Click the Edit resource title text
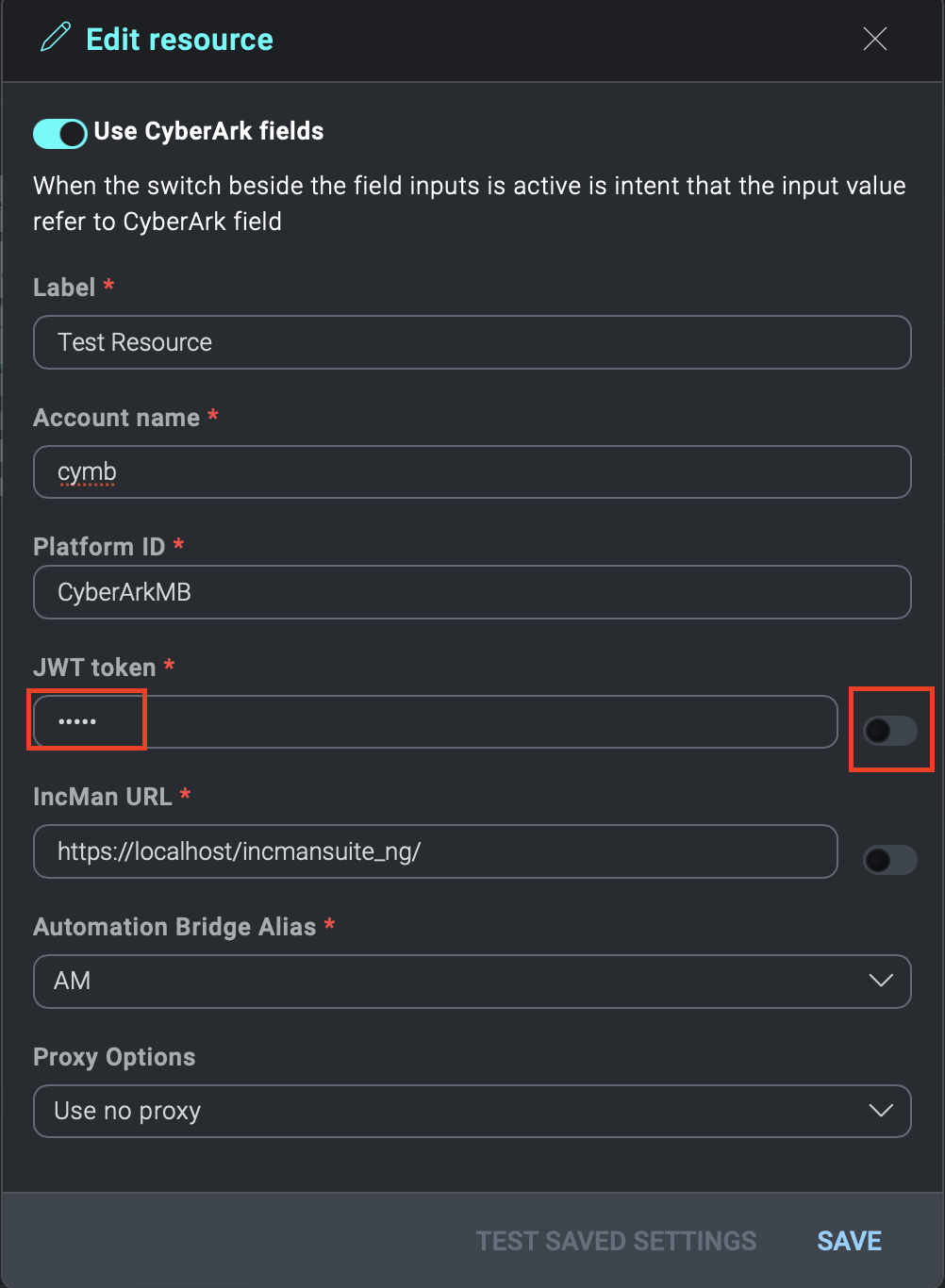The height and width of the screenshot is (1288, 945). pos(179,39)
